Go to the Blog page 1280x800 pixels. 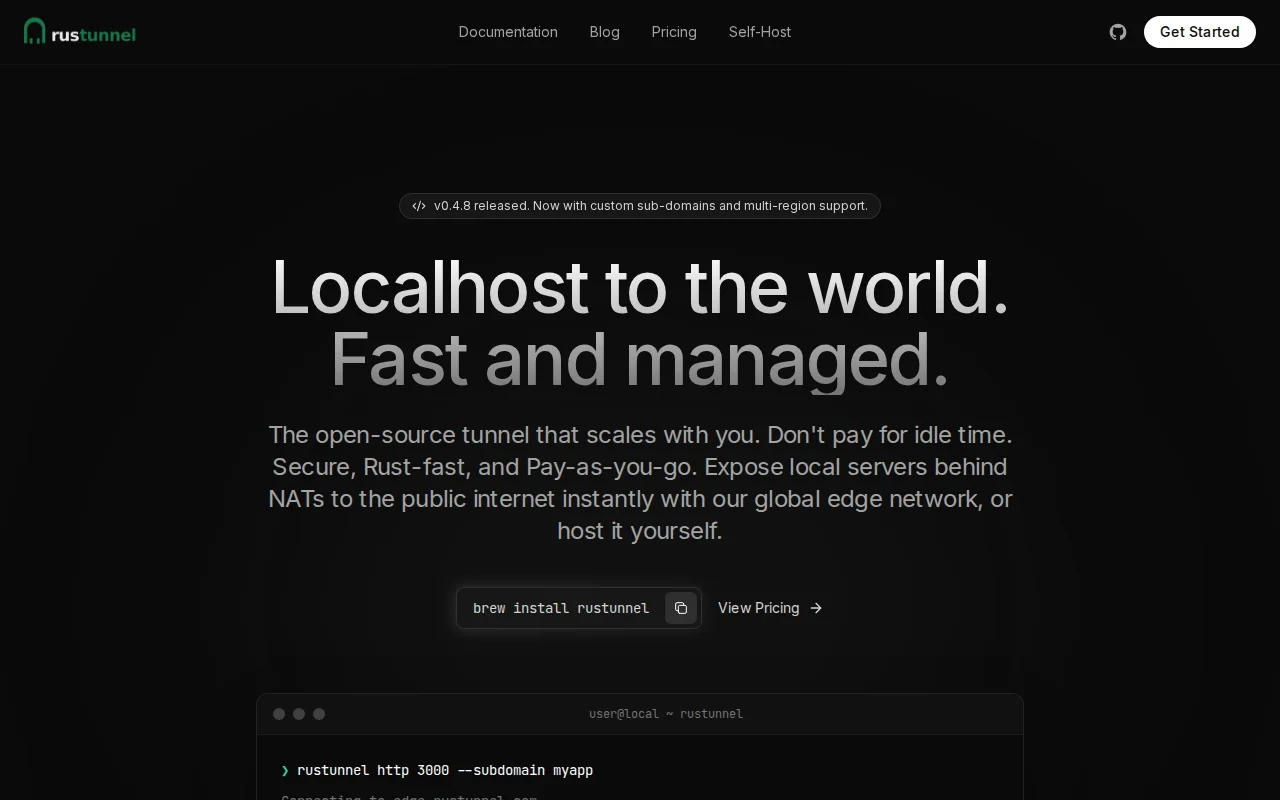pos(605,32)
